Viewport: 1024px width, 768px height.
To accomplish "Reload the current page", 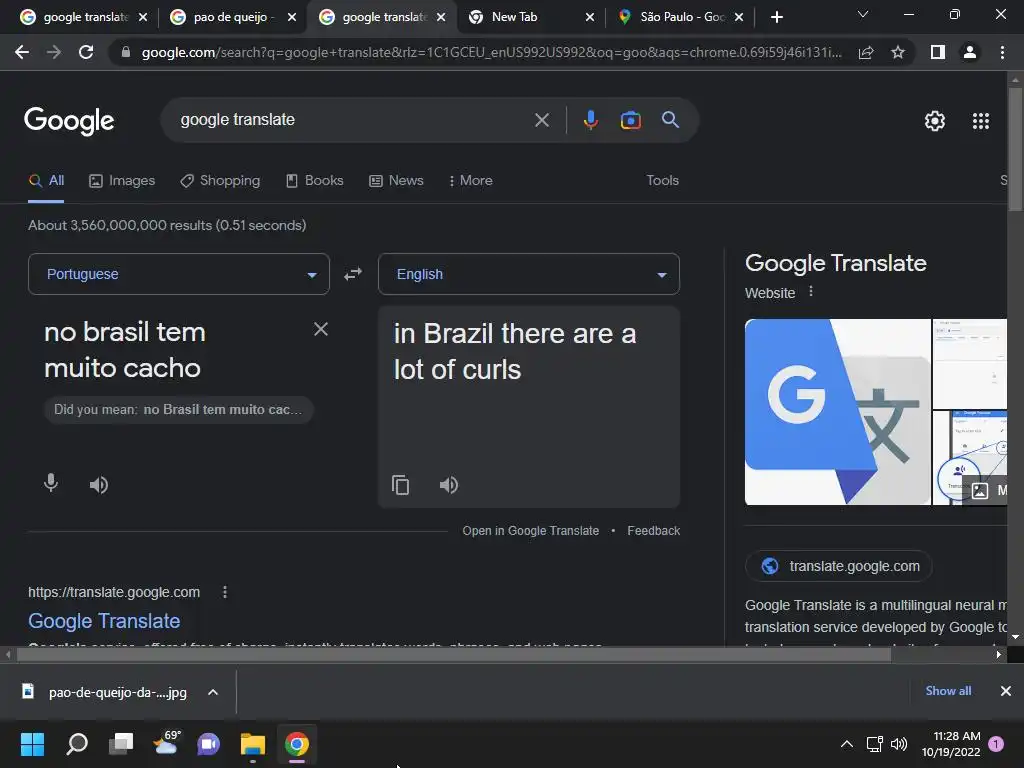I will pyautogui.click(x=86, y=52).
